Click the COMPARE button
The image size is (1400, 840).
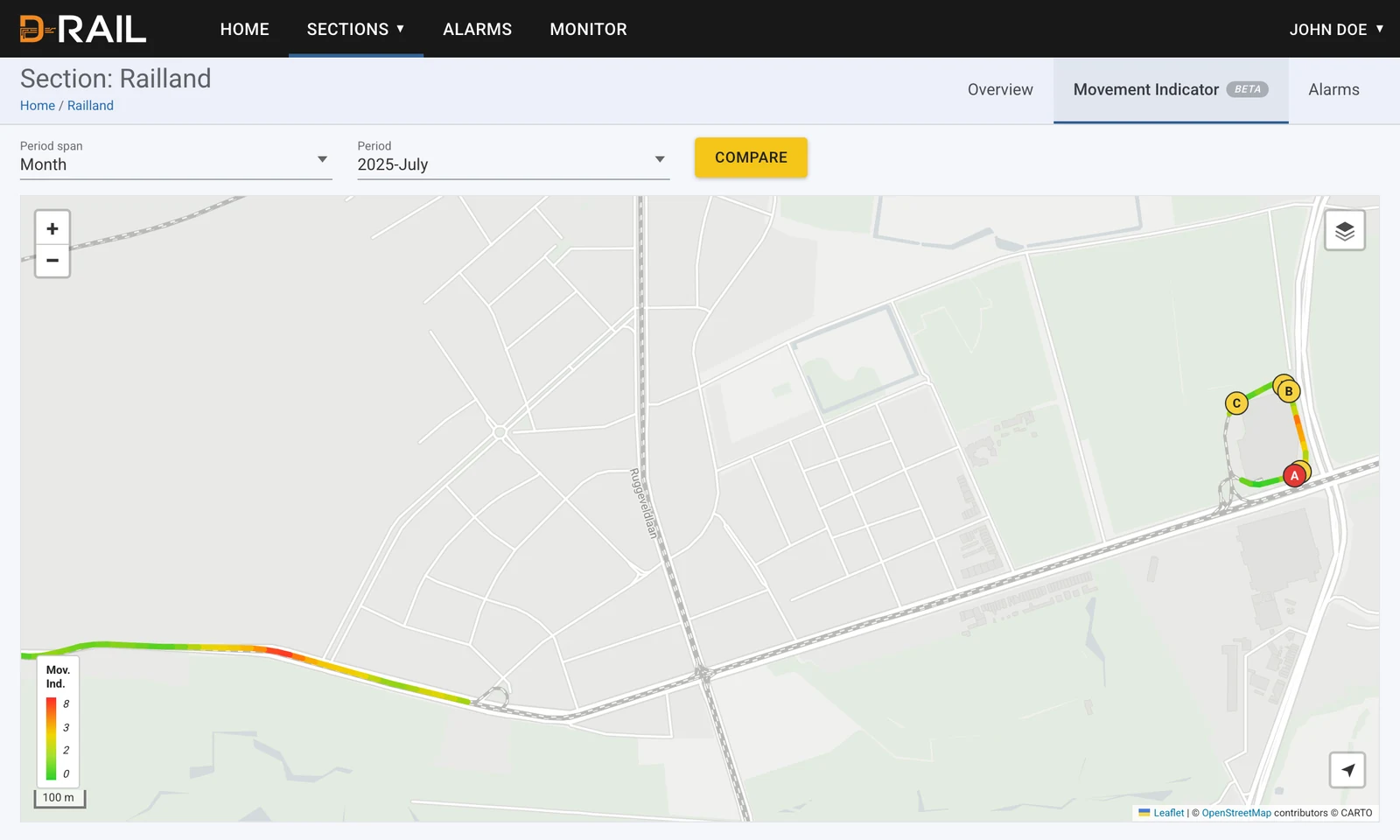point(751,157)
